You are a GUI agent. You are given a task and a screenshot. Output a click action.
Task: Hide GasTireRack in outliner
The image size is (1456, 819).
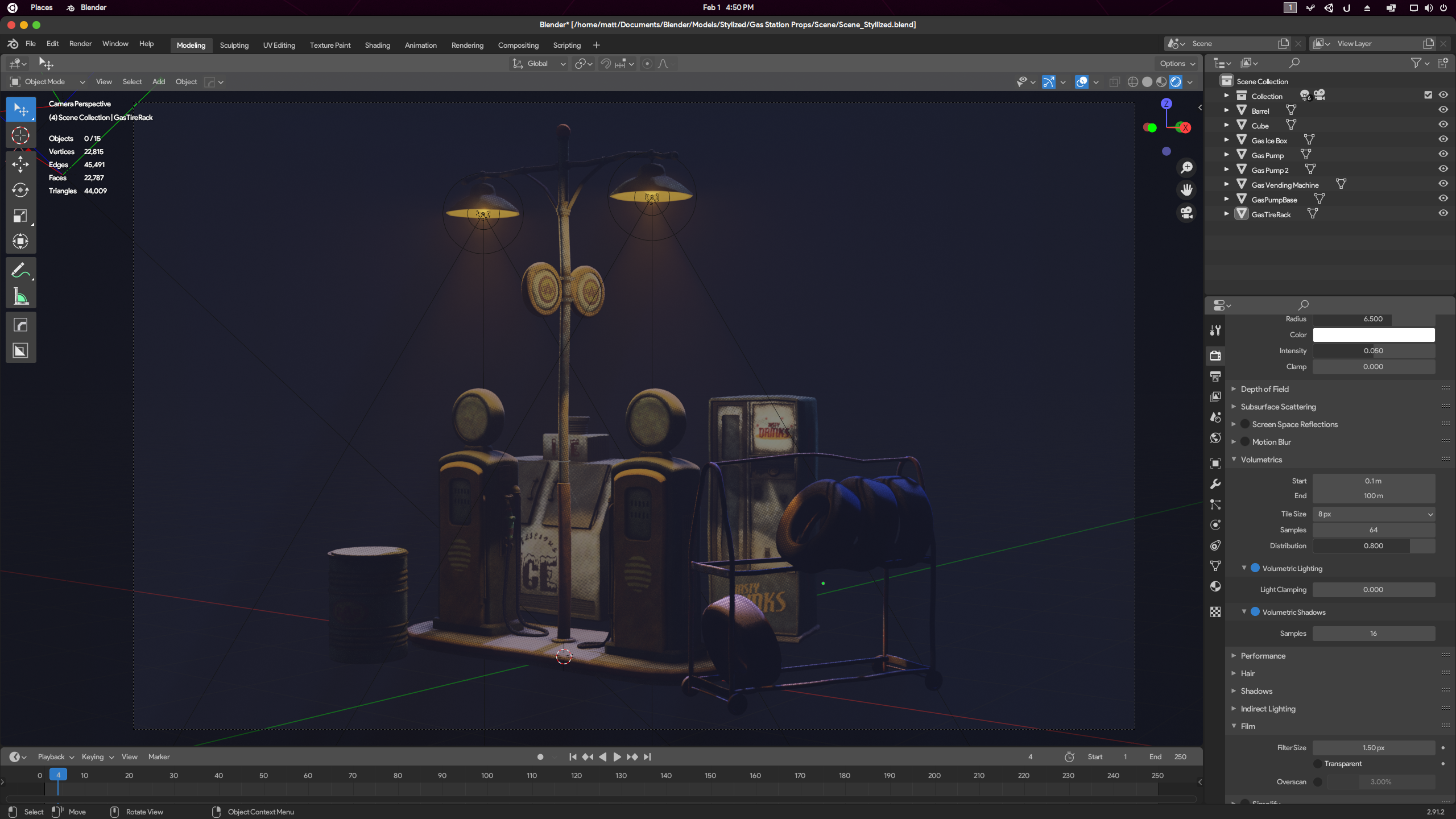(x=1443, y=213)
